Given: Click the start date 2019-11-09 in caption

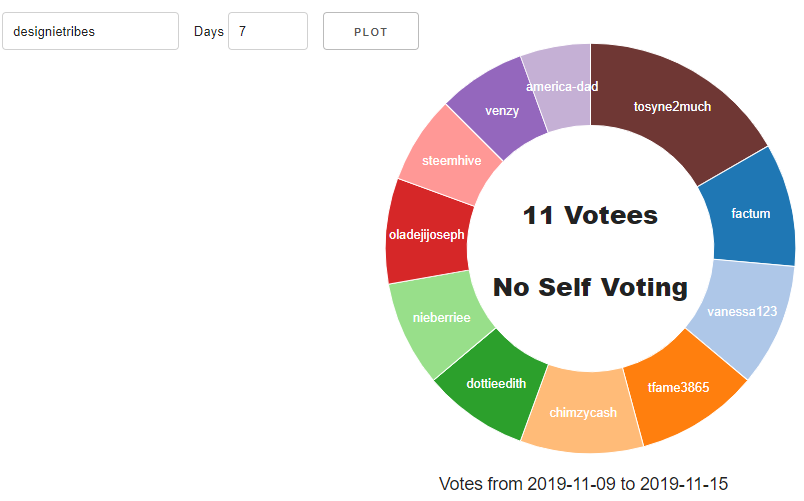Looking at the screenshot, I should click(570, 484).
